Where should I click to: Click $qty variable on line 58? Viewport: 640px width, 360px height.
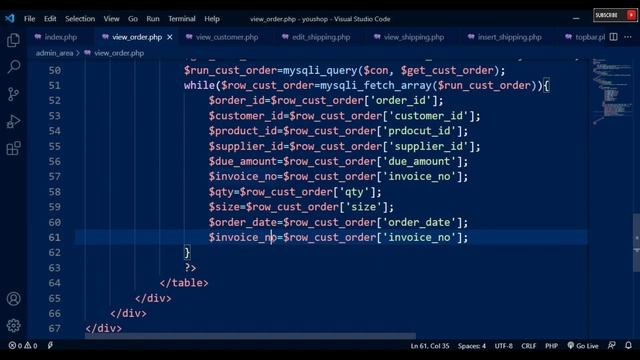pos(221,192)
